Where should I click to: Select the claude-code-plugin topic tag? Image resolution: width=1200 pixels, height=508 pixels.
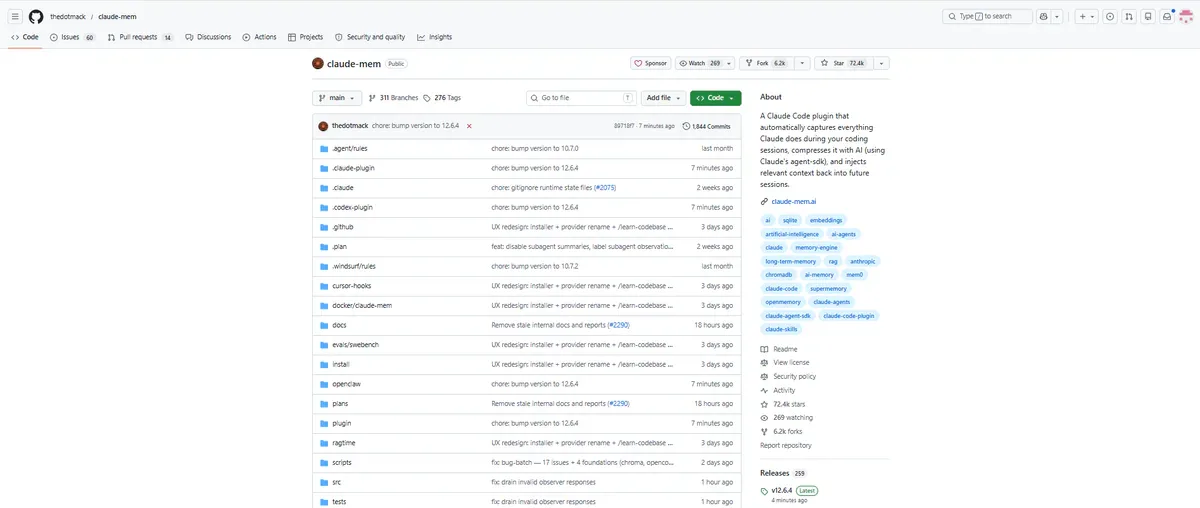coord(848,315)
